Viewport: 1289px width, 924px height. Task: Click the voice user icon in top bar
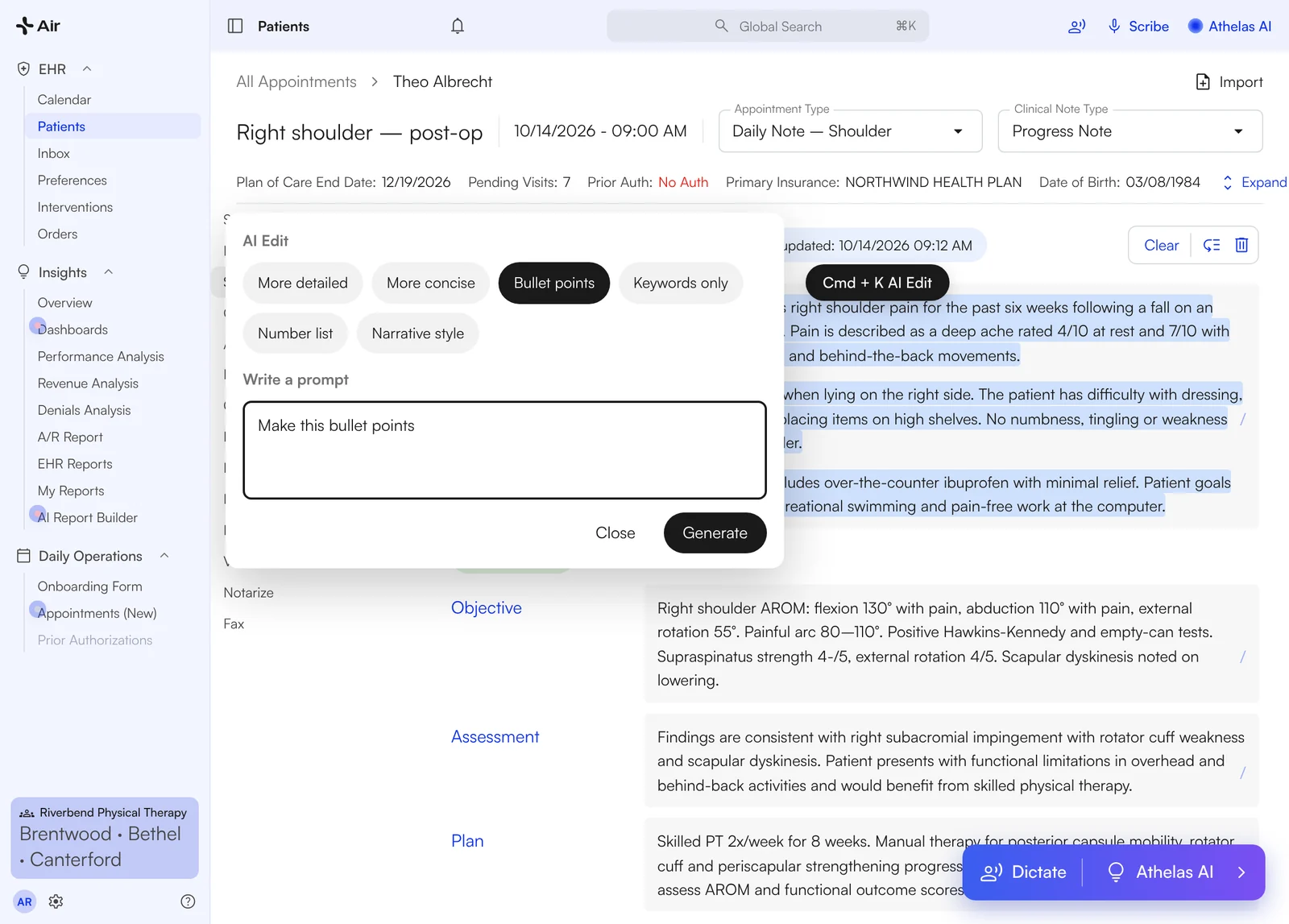point(1076,27)
